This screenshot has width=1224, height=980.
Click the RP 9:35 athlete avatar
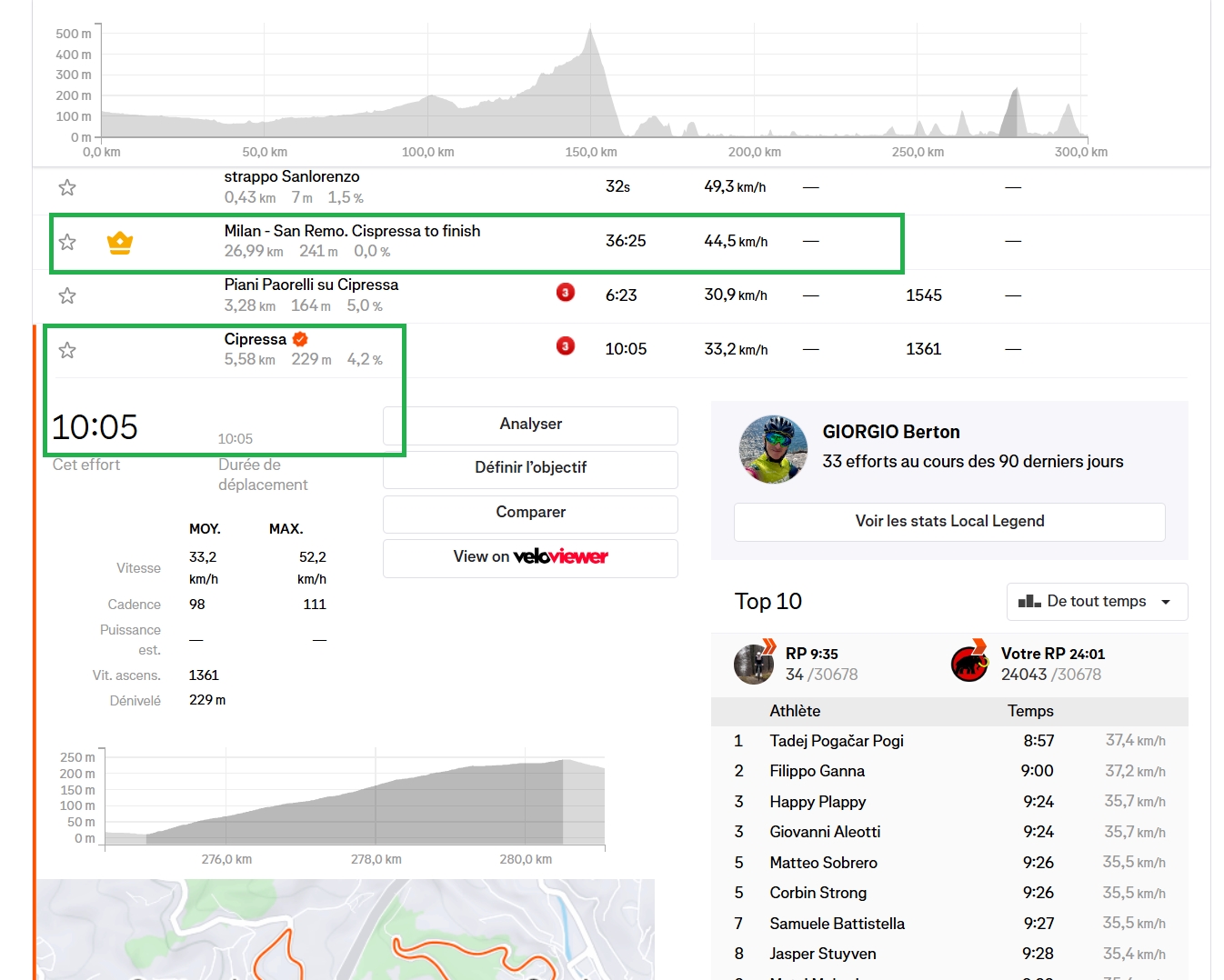tap(754, 664)
